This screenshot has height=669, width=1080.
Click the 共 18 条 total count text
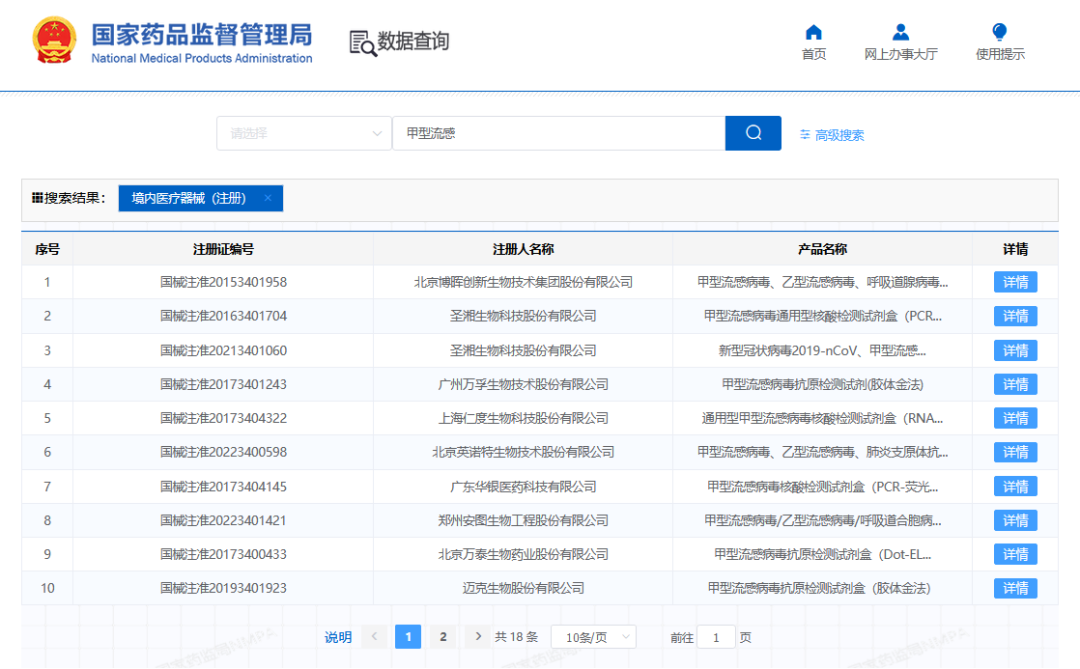pos(516,637)
